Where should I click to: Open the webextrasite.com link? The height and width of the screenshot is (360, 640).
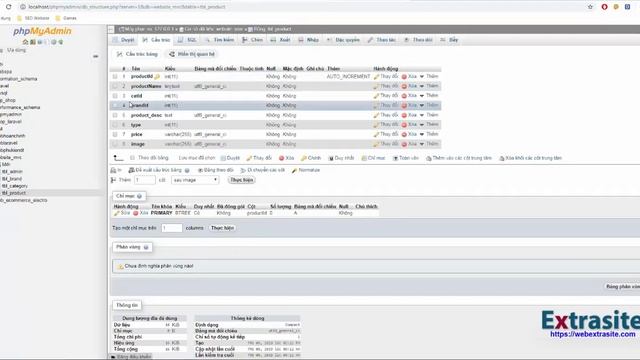click(593, 334)
